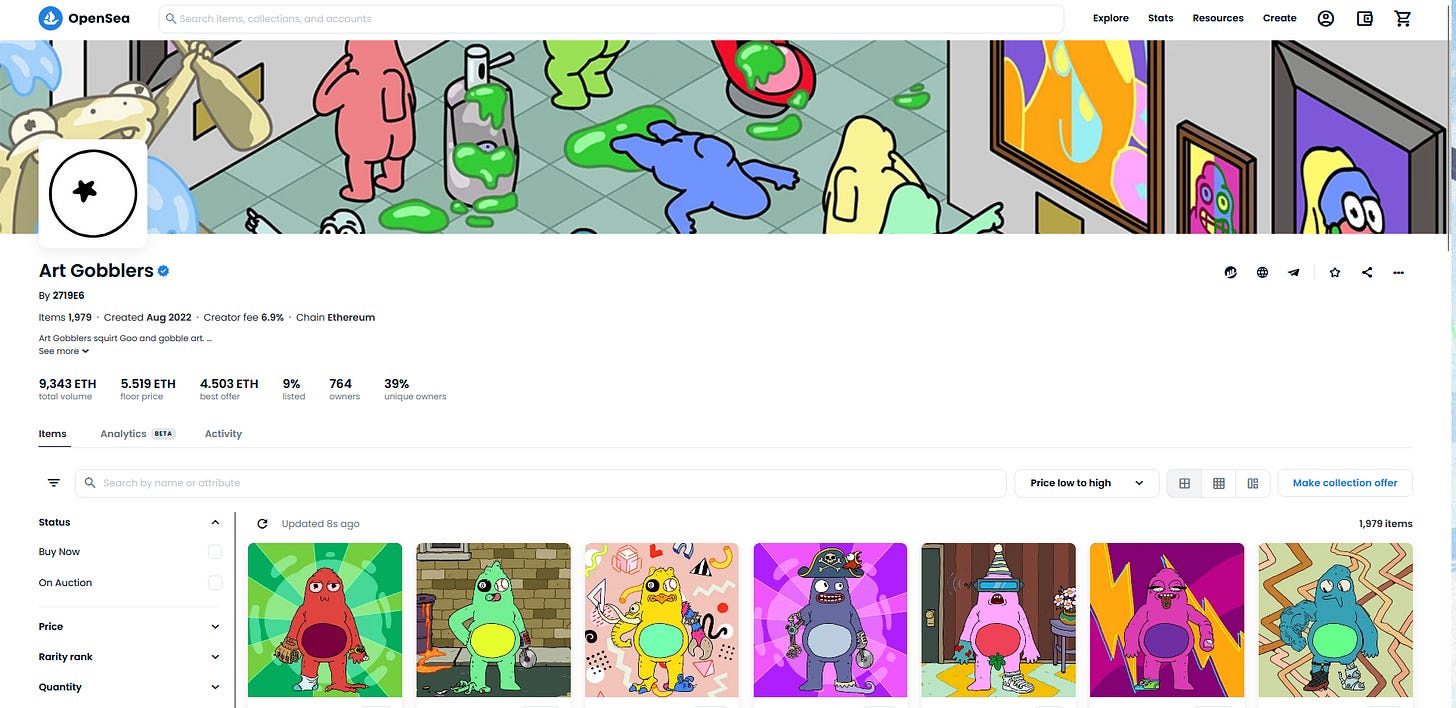Click the Creator fee 6.9% text
This screenshot has width=1456, height=708.
pyautogui.click(x=245, y=317)
